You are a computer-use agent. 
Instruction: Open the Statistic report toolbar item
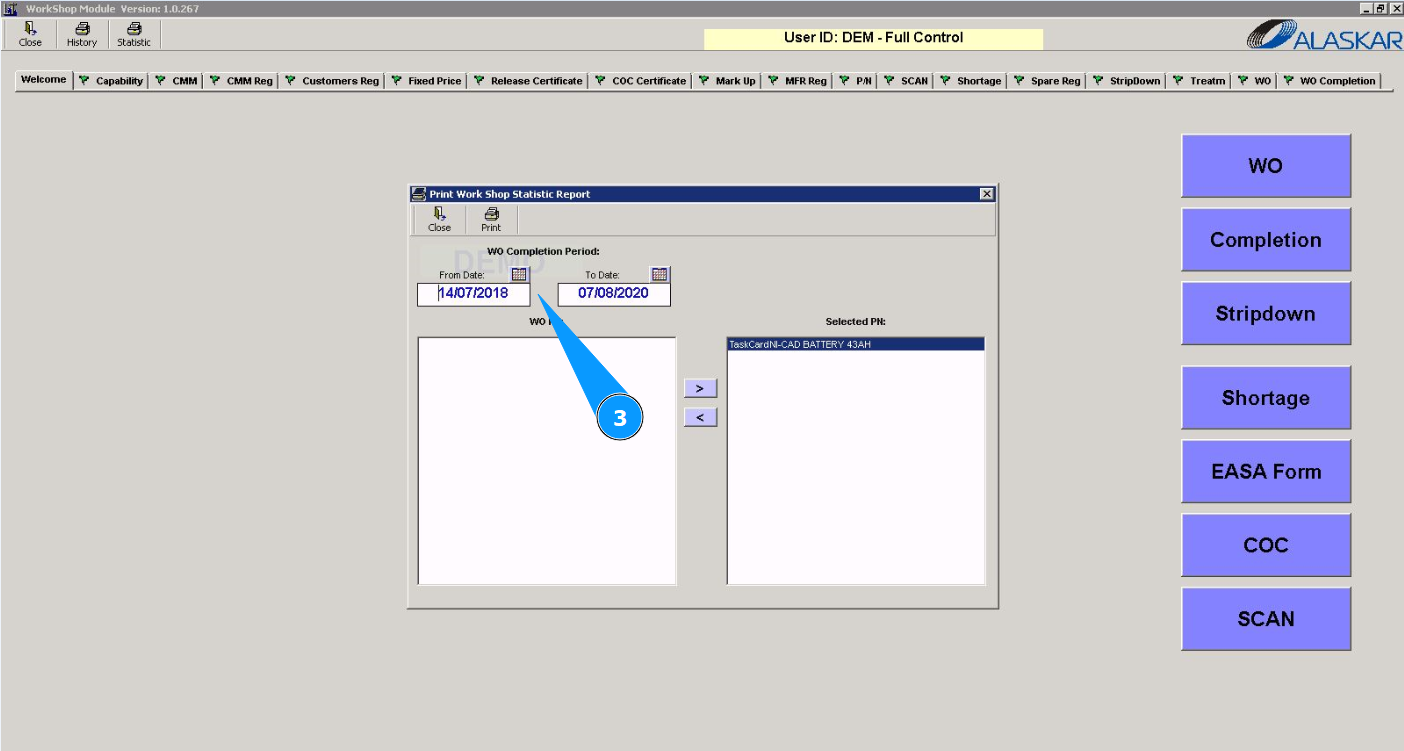click(x=134, y=35)
